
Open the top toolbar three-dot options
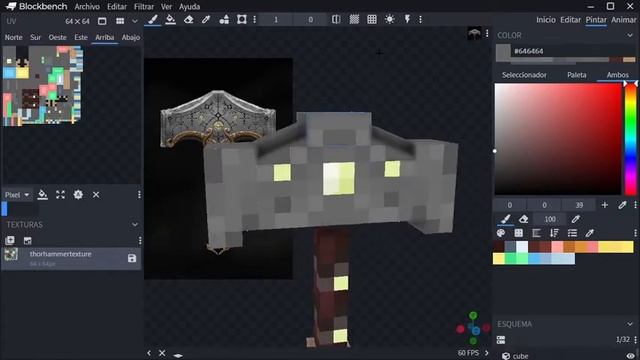pos(420,19)
